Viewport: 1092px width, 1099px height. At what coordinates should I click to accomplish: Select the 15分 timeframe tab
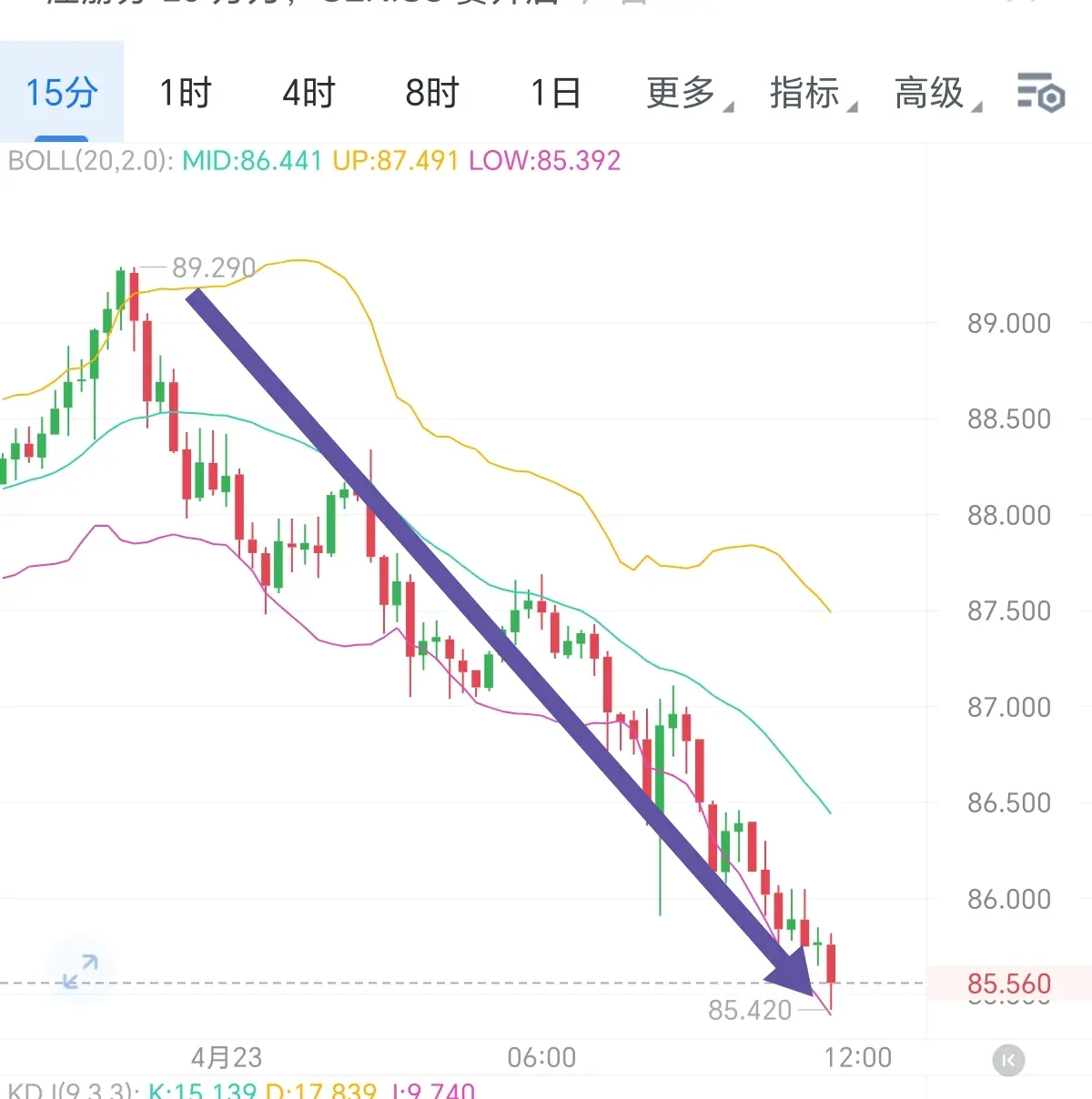[61, 92]
